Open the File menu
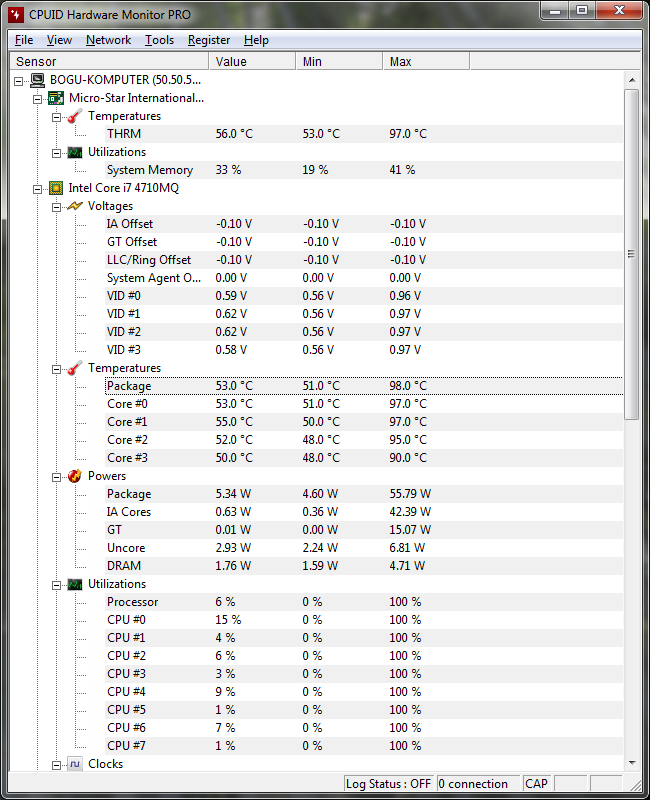This screenshot has height=800, width=650. 24,40
